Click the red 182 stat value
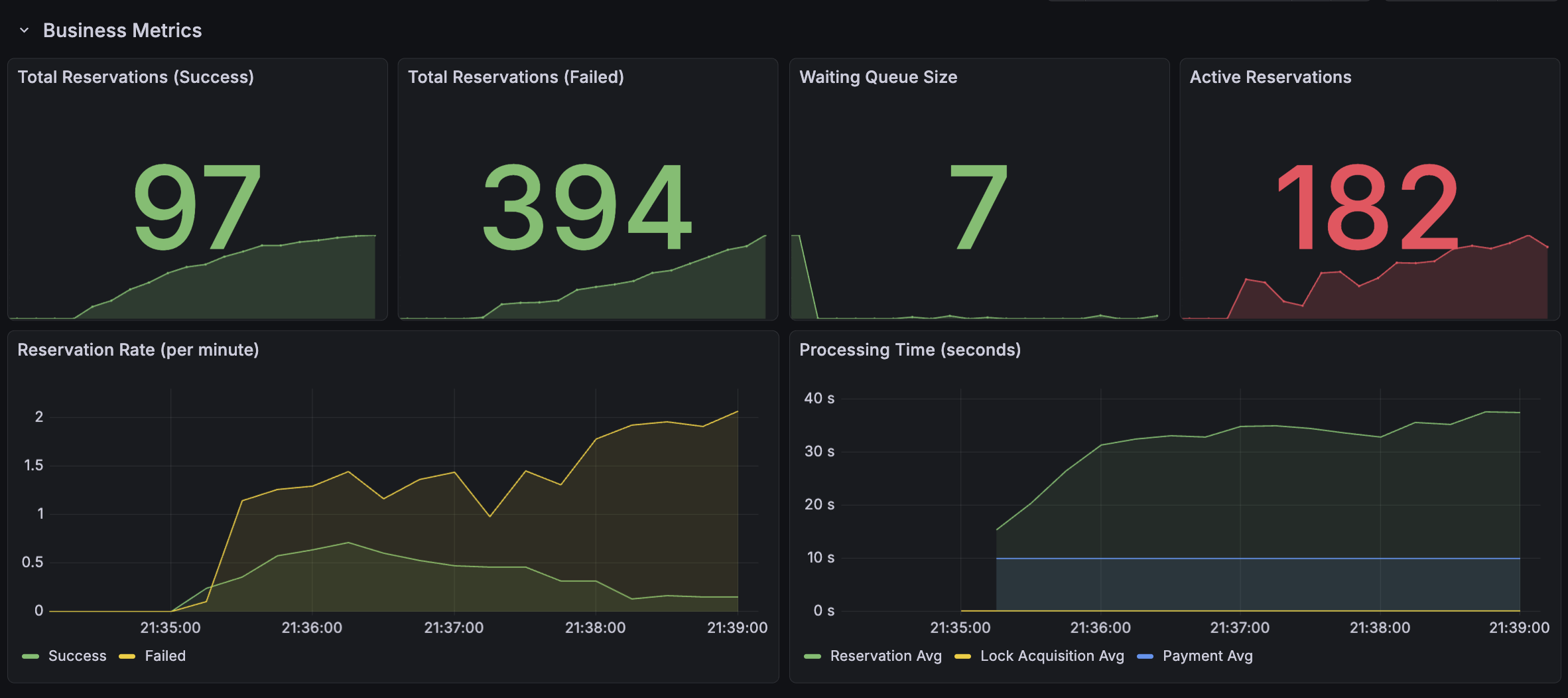The height and width of the screenshot is (698, 1568). (1366, 207)
